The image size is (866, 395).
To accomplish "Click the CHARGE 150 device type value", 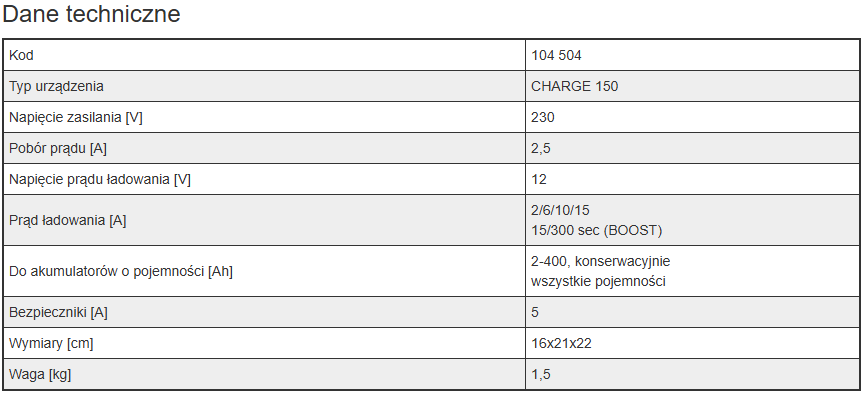I will pos(574,86).
